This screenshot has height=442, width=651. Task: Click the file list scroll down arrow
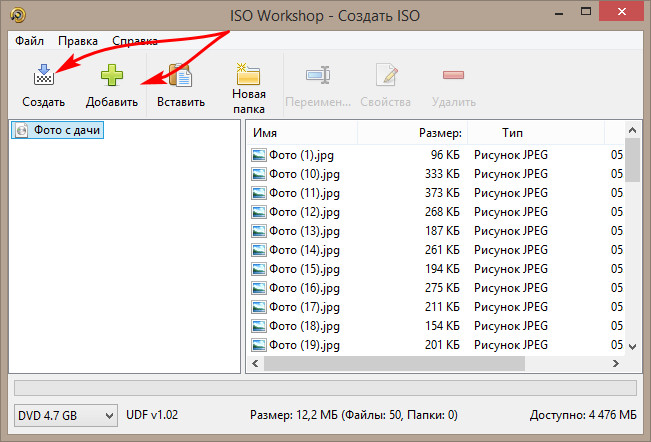(632, 347)
